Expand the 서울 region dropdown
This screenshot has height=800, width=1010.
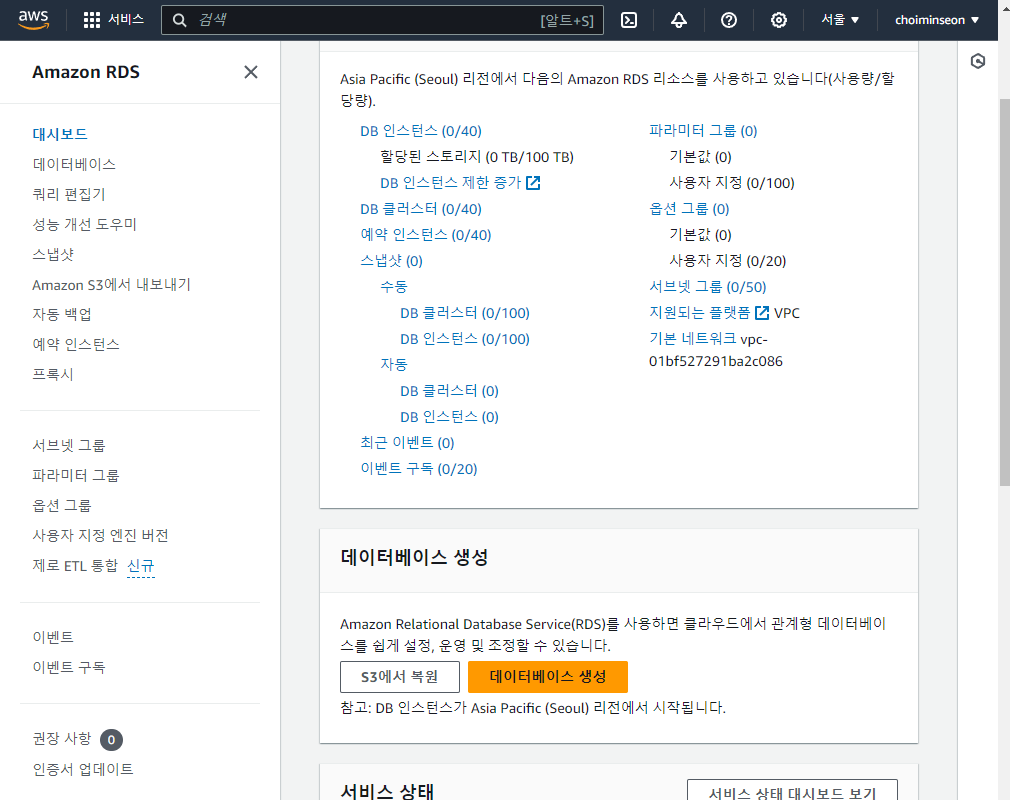(x=840, y=20)
